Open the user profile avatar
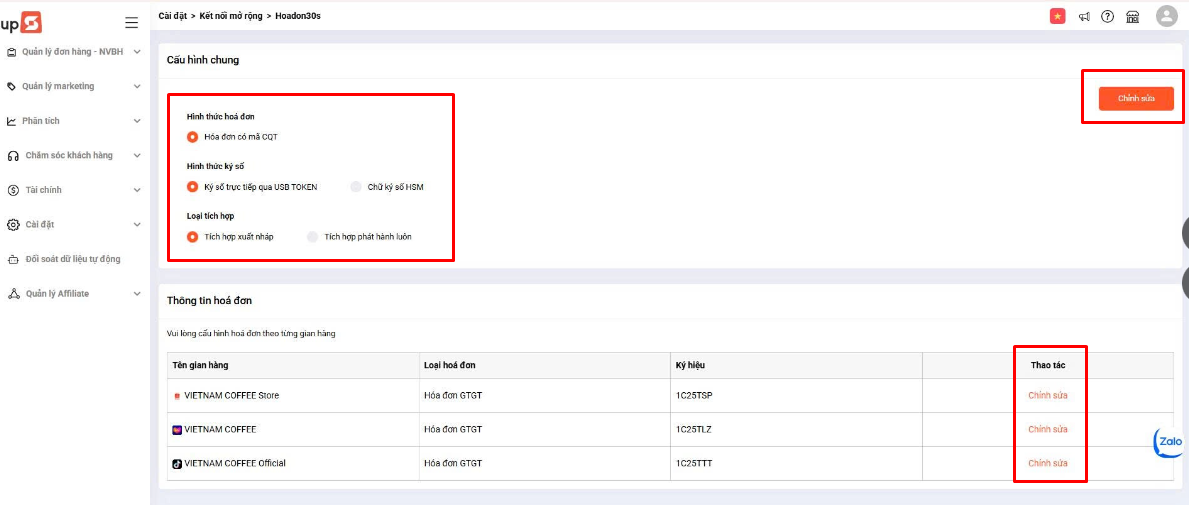Image resolution: width=1189 pixels, height=505 pixels. click(x=1166, y=16)
